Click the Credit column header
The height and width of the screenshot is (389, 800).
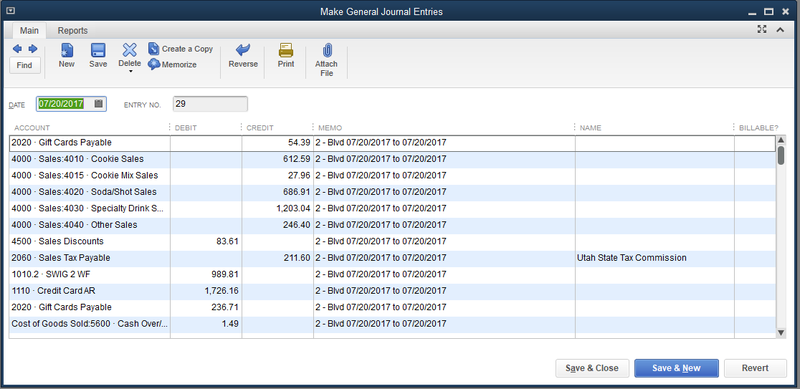[x=260, y=128]
